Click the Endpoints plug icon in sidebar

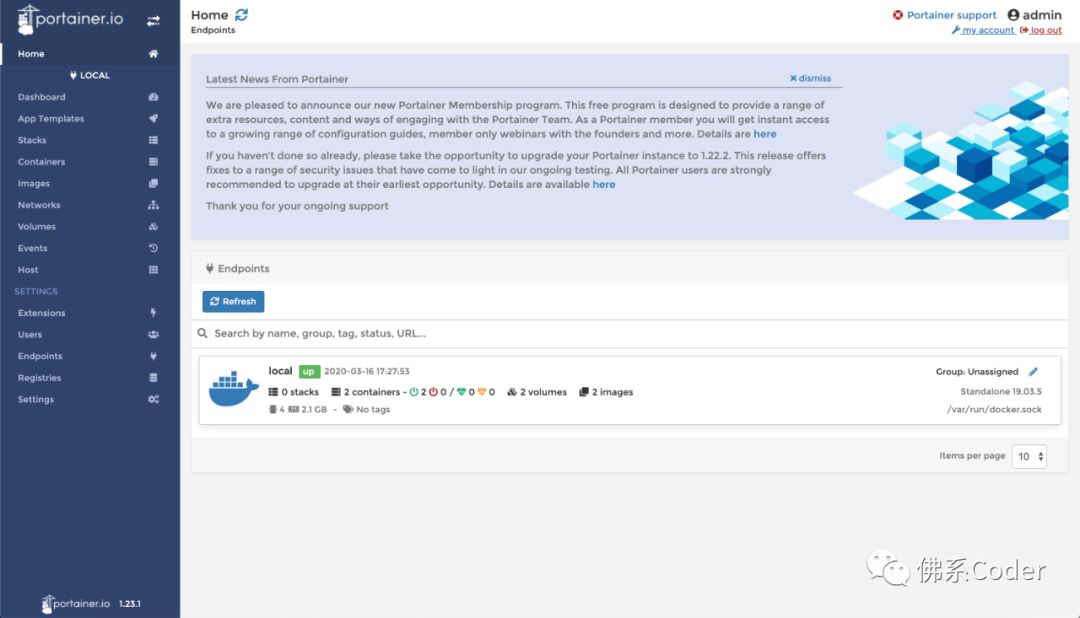(153, 356)
